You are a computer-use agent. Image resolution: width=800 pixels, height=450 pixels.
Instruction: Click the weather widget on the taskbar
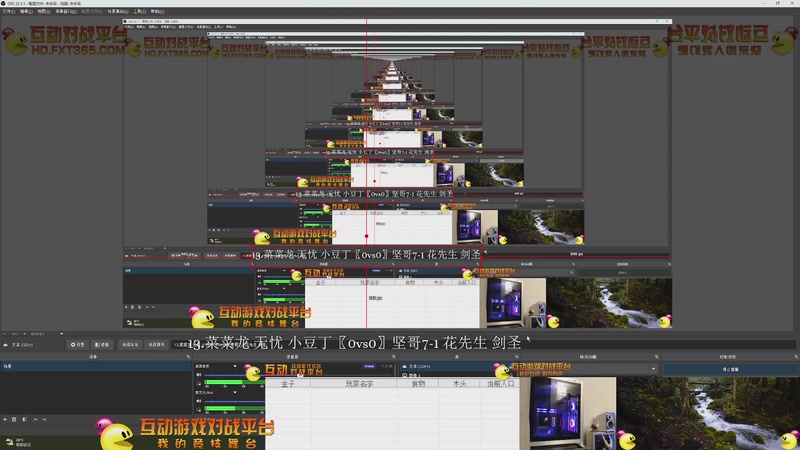tap(18, 442)
